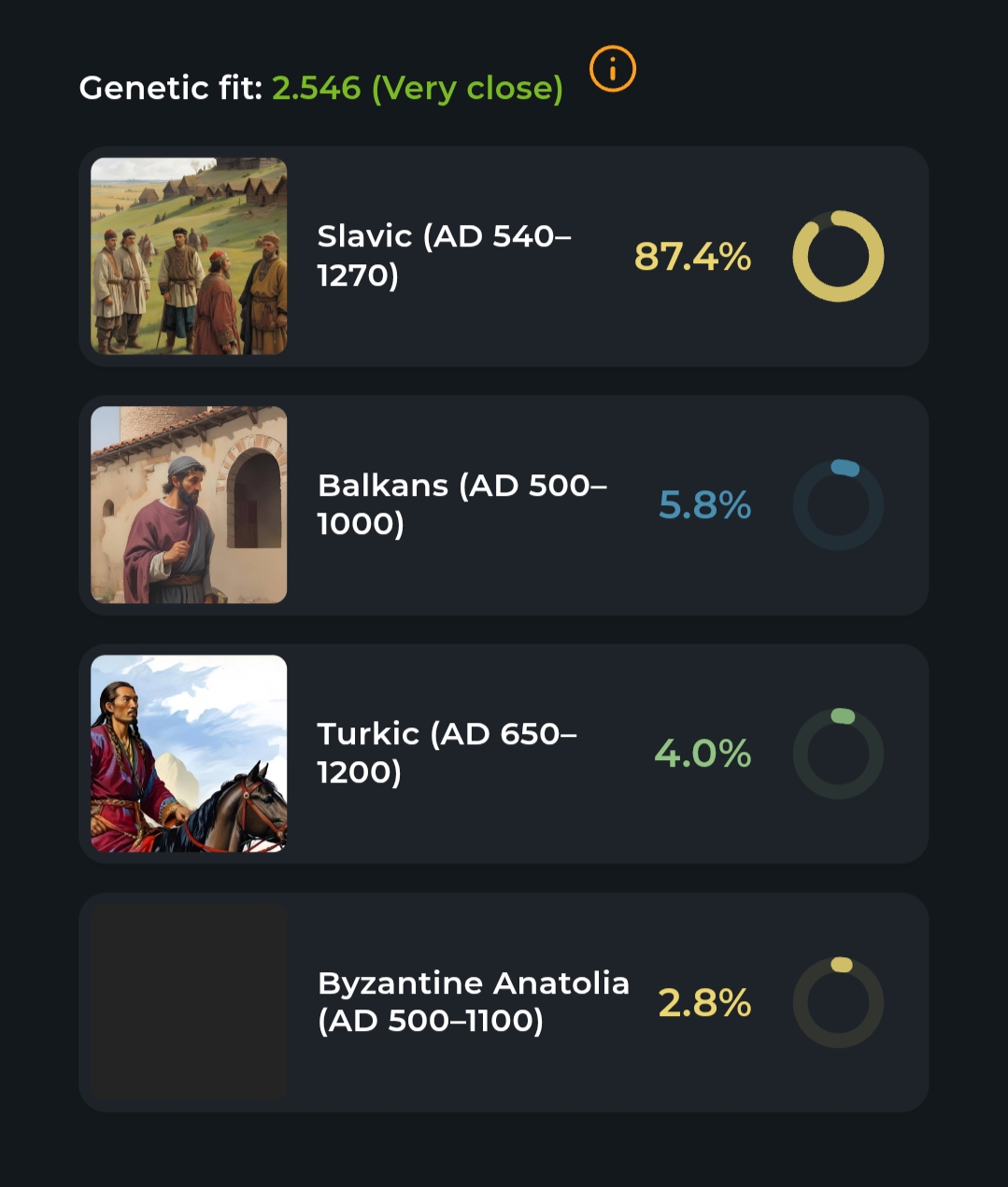Viewport: 1008px width, 1187px height.
Task: Open the Turkic horseman illustration thumbnail
Action: 189,754
